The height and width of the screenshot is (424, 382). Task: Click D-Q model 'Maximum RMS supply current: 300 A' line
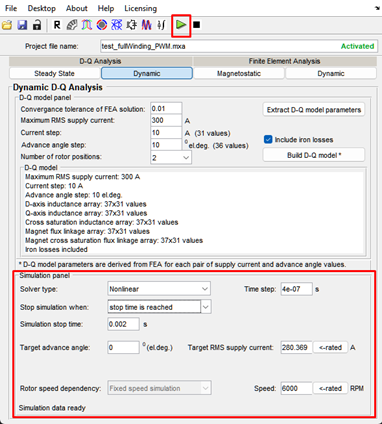coord(83,177)
